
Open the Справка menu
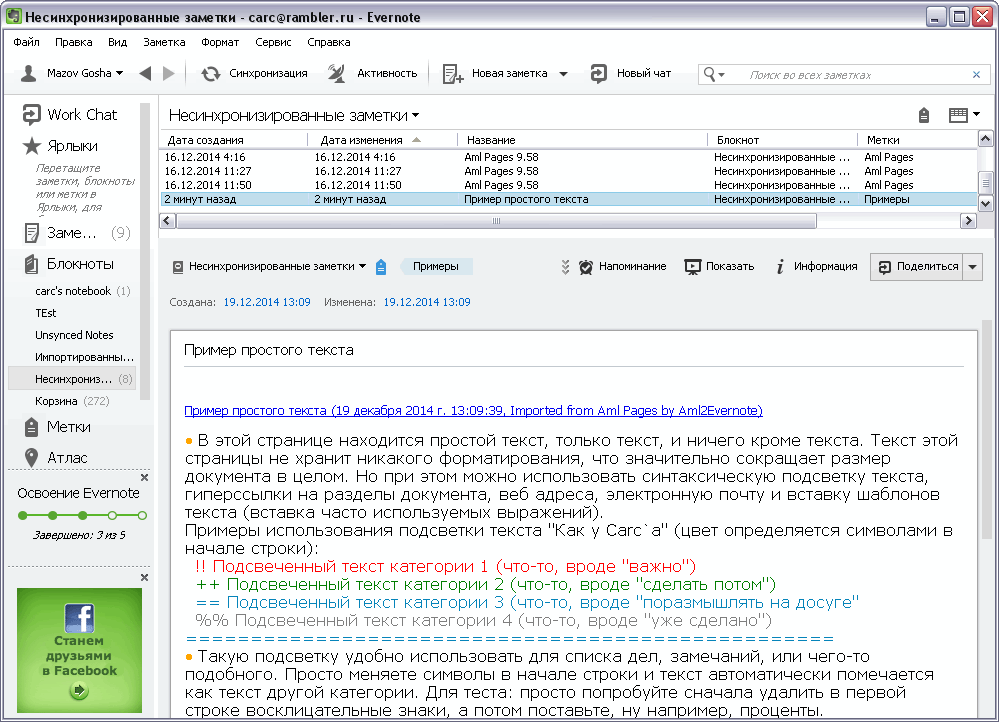328,42
